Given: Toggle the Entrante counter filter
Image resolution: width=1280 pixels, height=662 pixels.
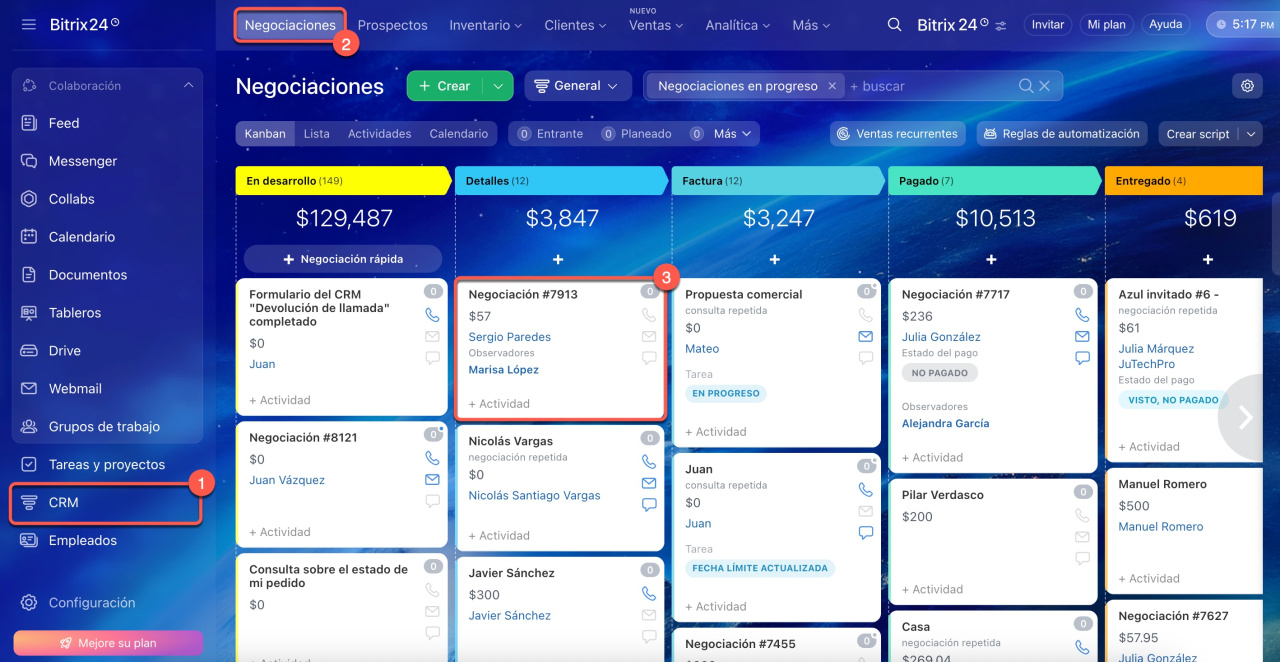Looking at the screenshot, I should (x=550, y=134).
